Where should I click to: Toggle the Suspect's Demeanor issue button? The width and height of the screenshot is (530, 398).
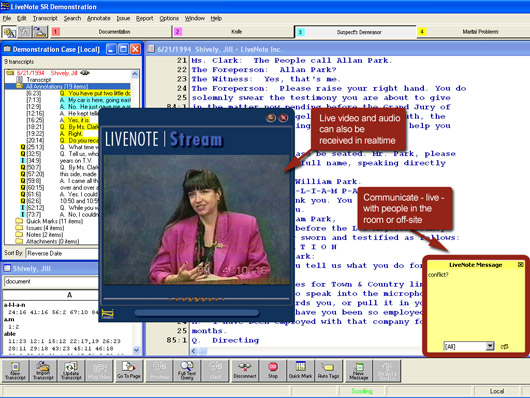[x=355, y=32]
